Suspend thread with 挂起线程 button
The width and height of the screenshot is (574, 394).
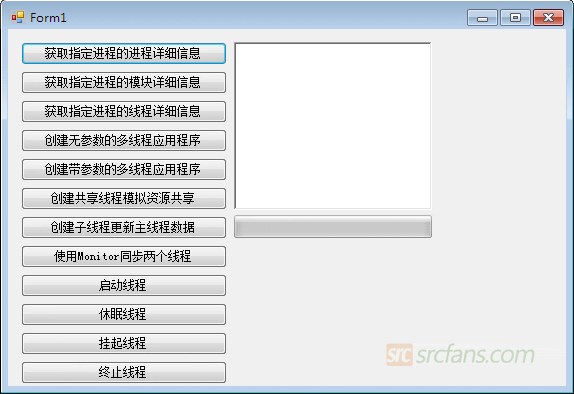point(124,343)
